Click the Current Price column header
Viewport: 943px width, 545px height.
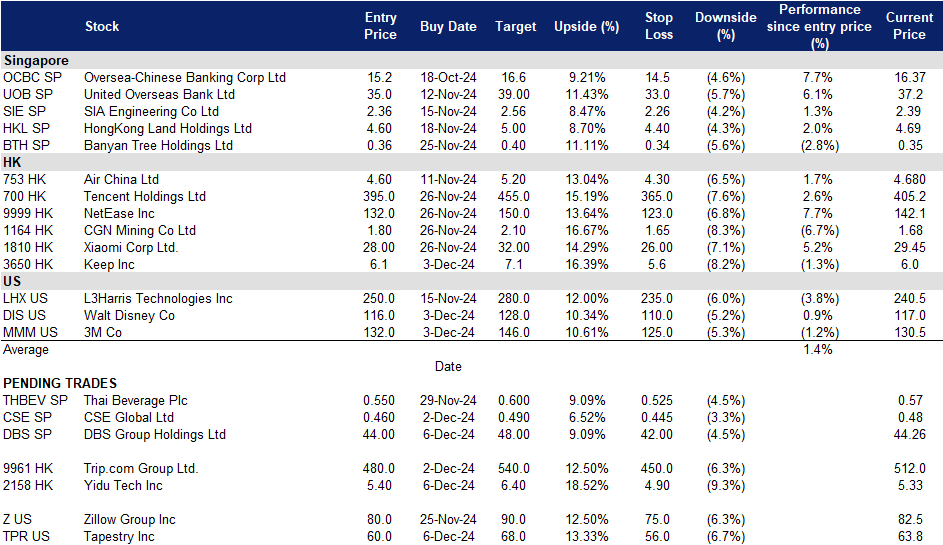point(909,26)
